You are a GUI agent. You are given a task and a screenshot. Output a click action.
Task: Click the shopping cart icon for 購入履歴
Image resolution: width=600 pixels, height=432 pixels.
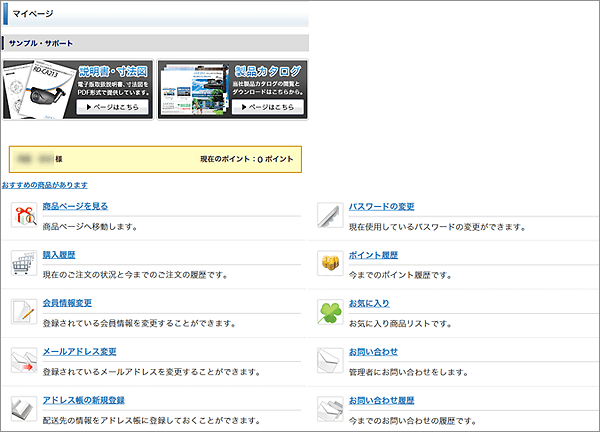[x=24, y=263]
